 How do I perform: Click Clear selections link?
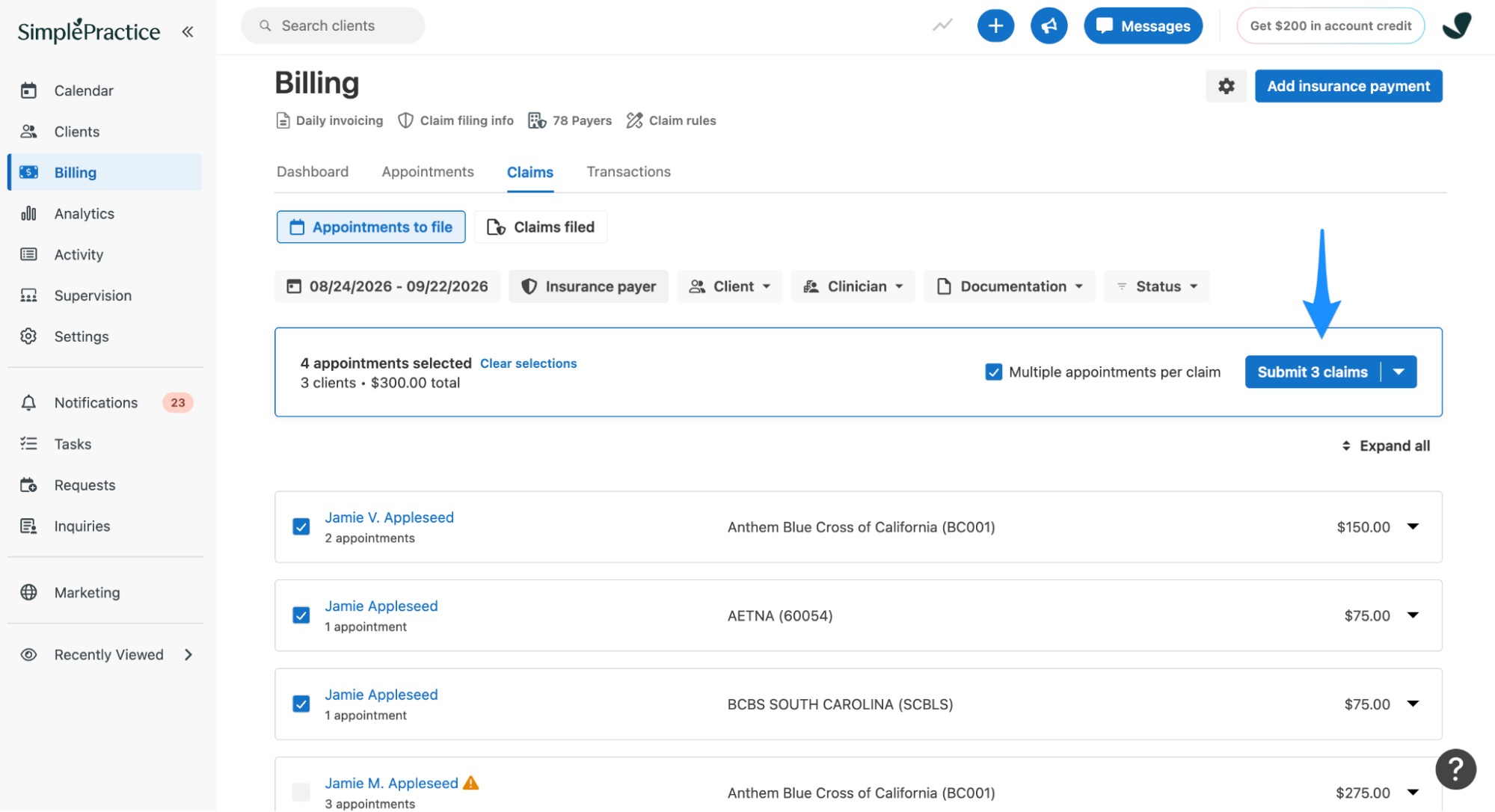pyautogui.click(x=529, y=363)
